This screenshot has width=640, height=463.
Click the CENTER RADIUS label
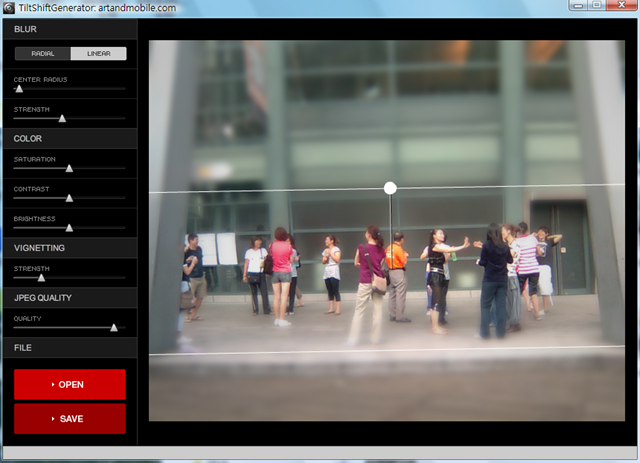(x=40, y=80)
